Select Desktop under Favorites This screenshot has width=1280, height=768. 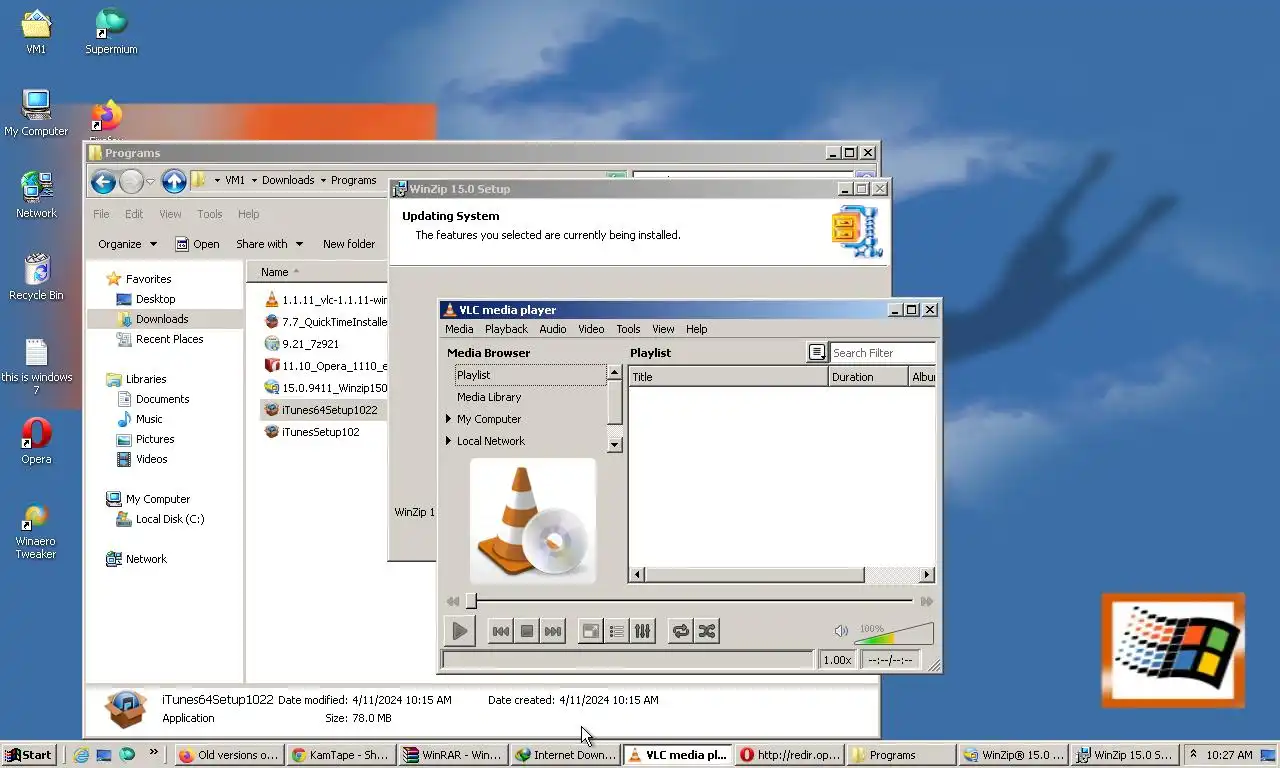click(155, 299)
